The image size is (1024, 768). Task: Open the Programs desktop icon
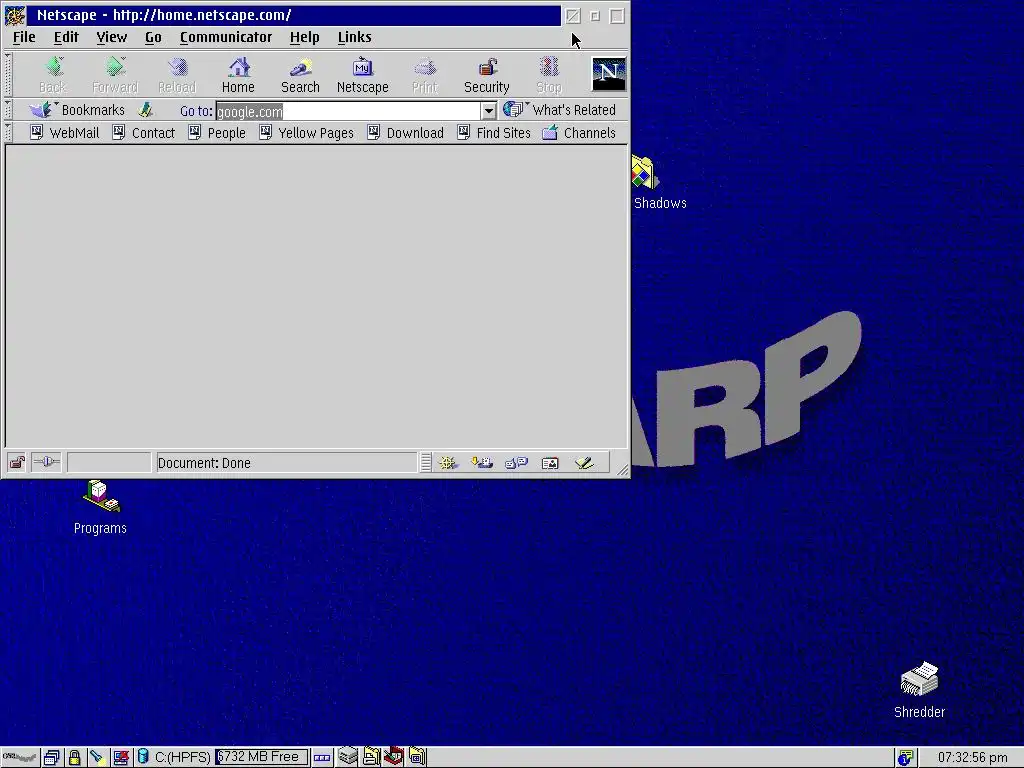point(100,508)
